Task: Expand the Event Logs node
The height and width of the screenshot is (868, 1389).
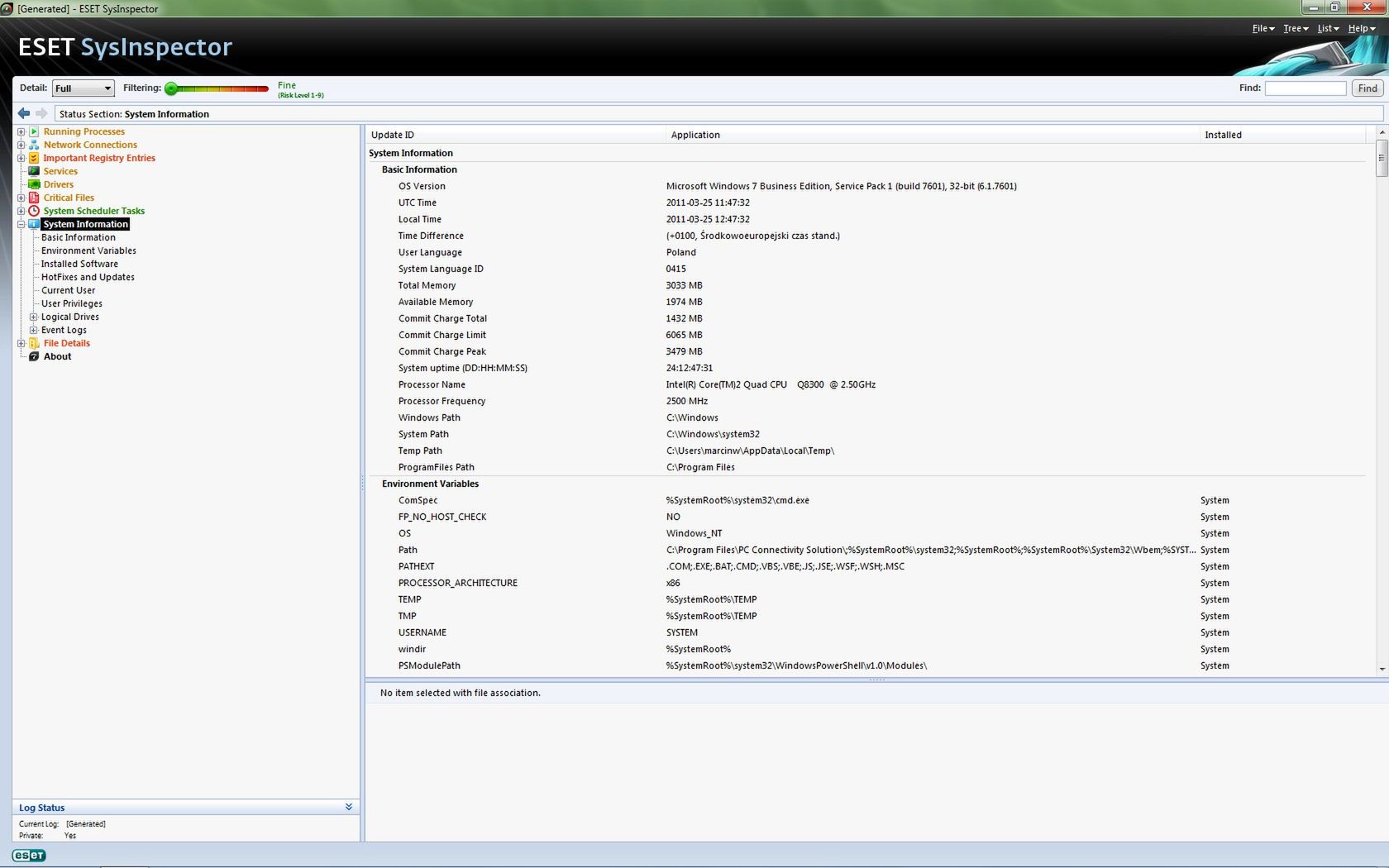Action: click(x=34, y=330)
